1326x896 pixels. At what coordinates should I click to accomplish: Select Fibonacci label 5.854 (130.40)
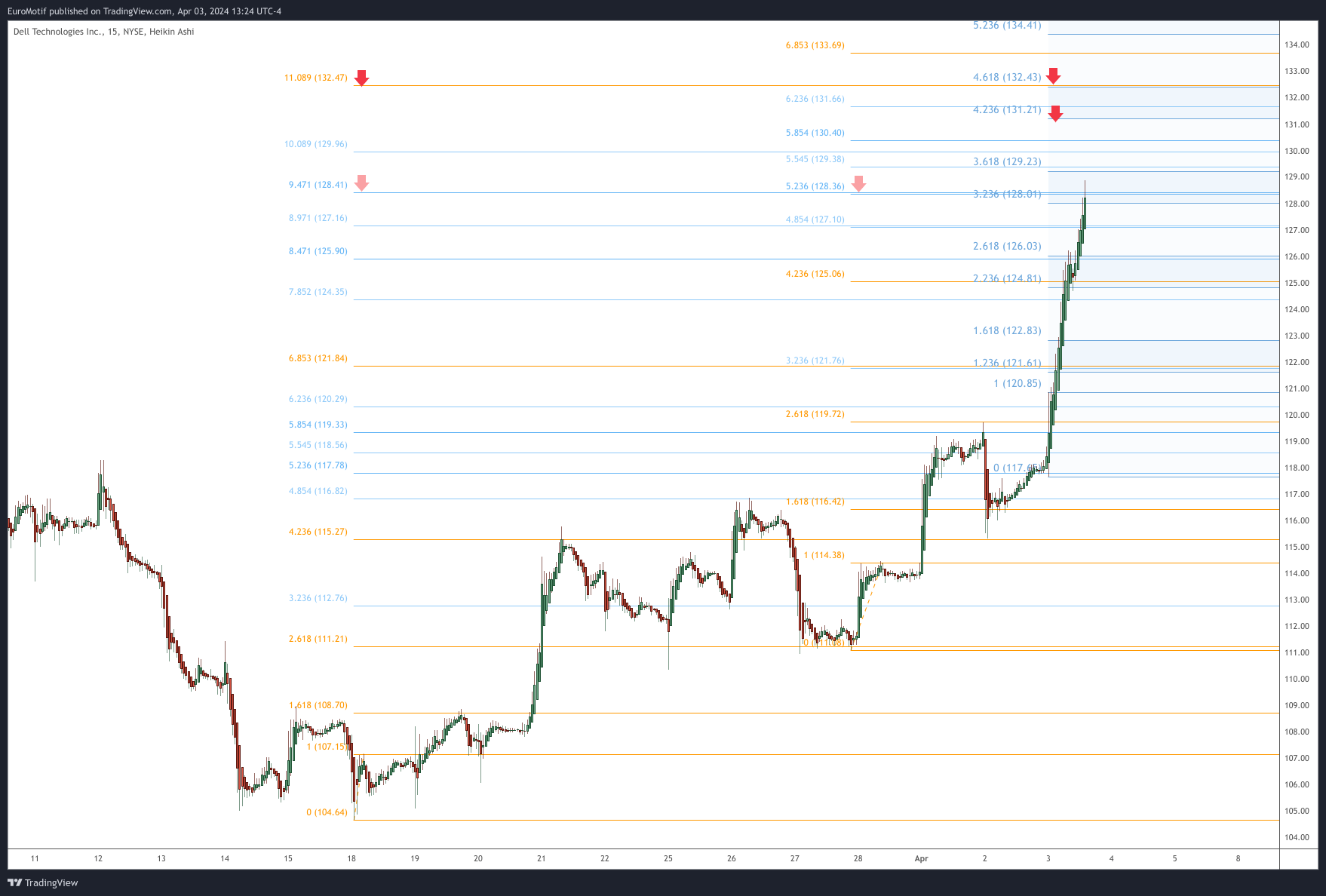815,133
